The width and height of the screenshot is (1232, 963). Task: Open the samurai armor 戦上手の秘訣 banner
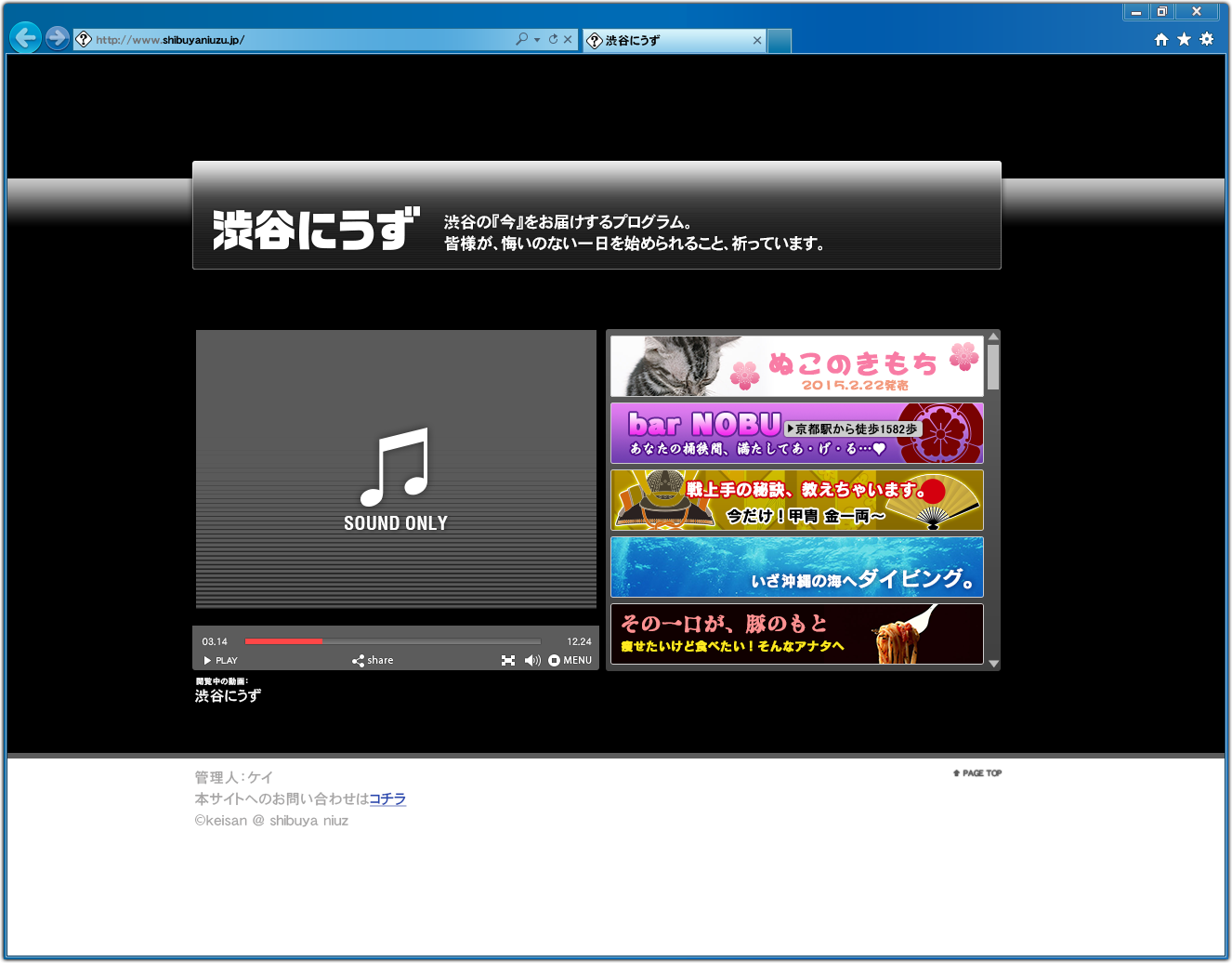[x=796, y=500]
